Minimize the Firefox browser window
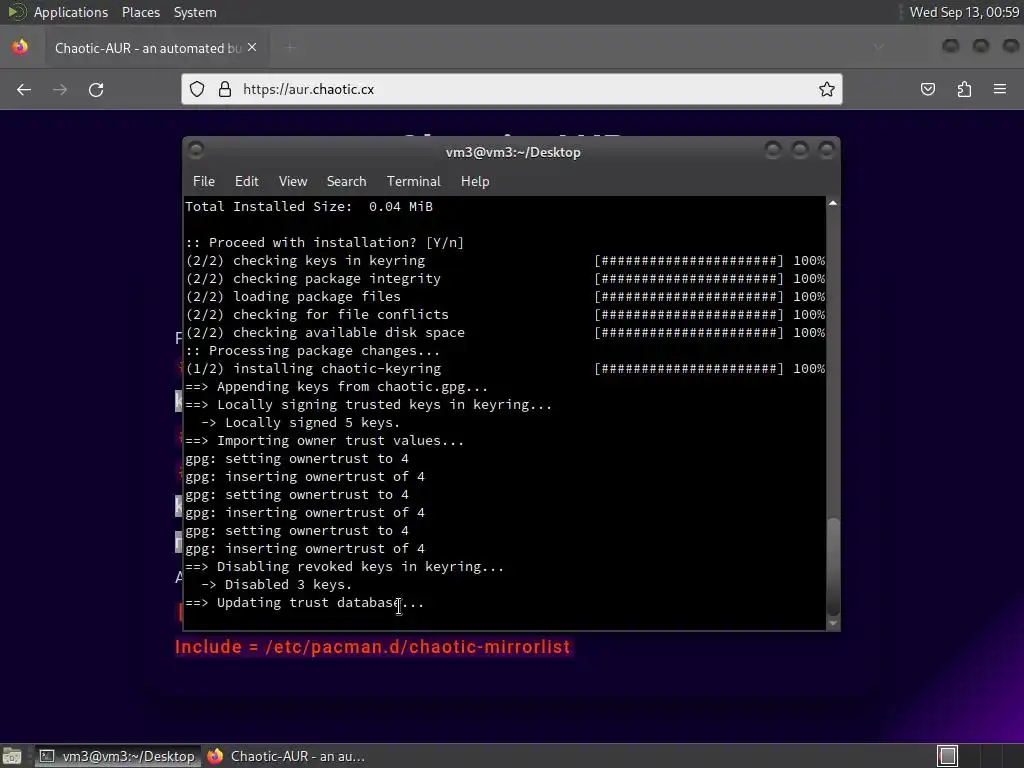The width and height of the screenshot is (1024, 768). (951, 46)
